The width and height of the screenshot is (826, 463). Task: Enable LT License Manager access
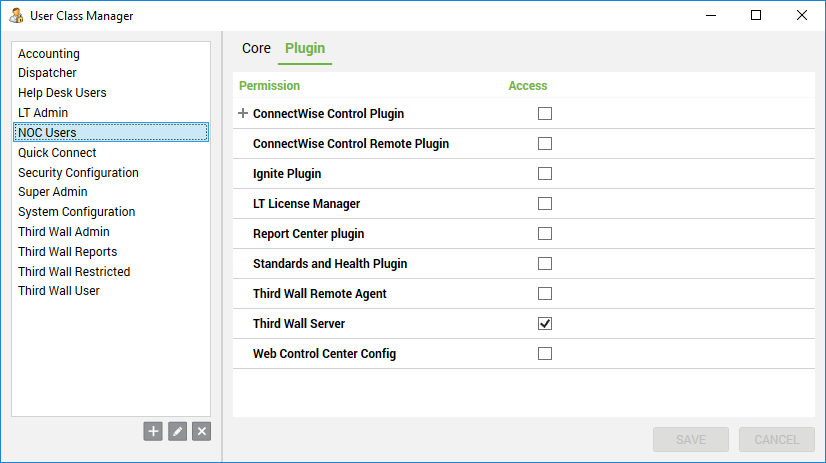[x=545, y=203]
